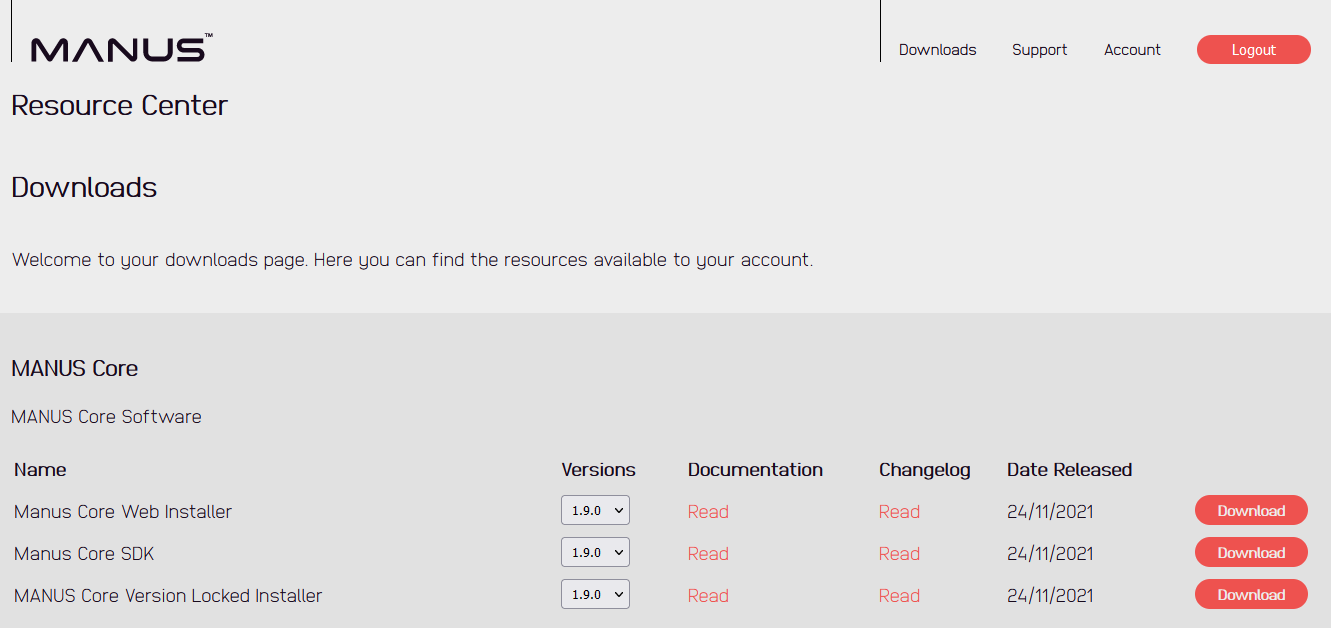This screenshot has height=628, width=1331.
Task: Open the Account page from header
Action: [x=1132, y=50]
